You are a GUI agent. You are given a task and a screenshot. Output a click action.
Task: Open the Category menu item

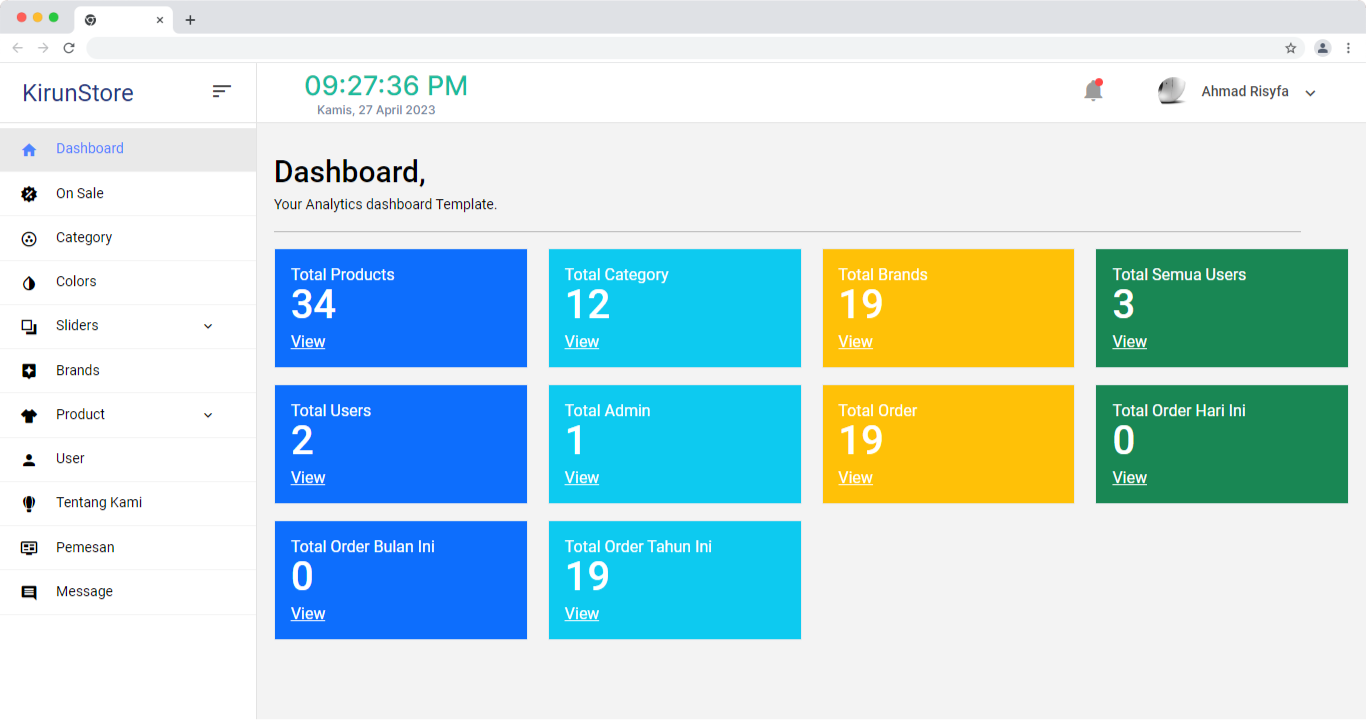pyautogui.click(x=84, y=238)
